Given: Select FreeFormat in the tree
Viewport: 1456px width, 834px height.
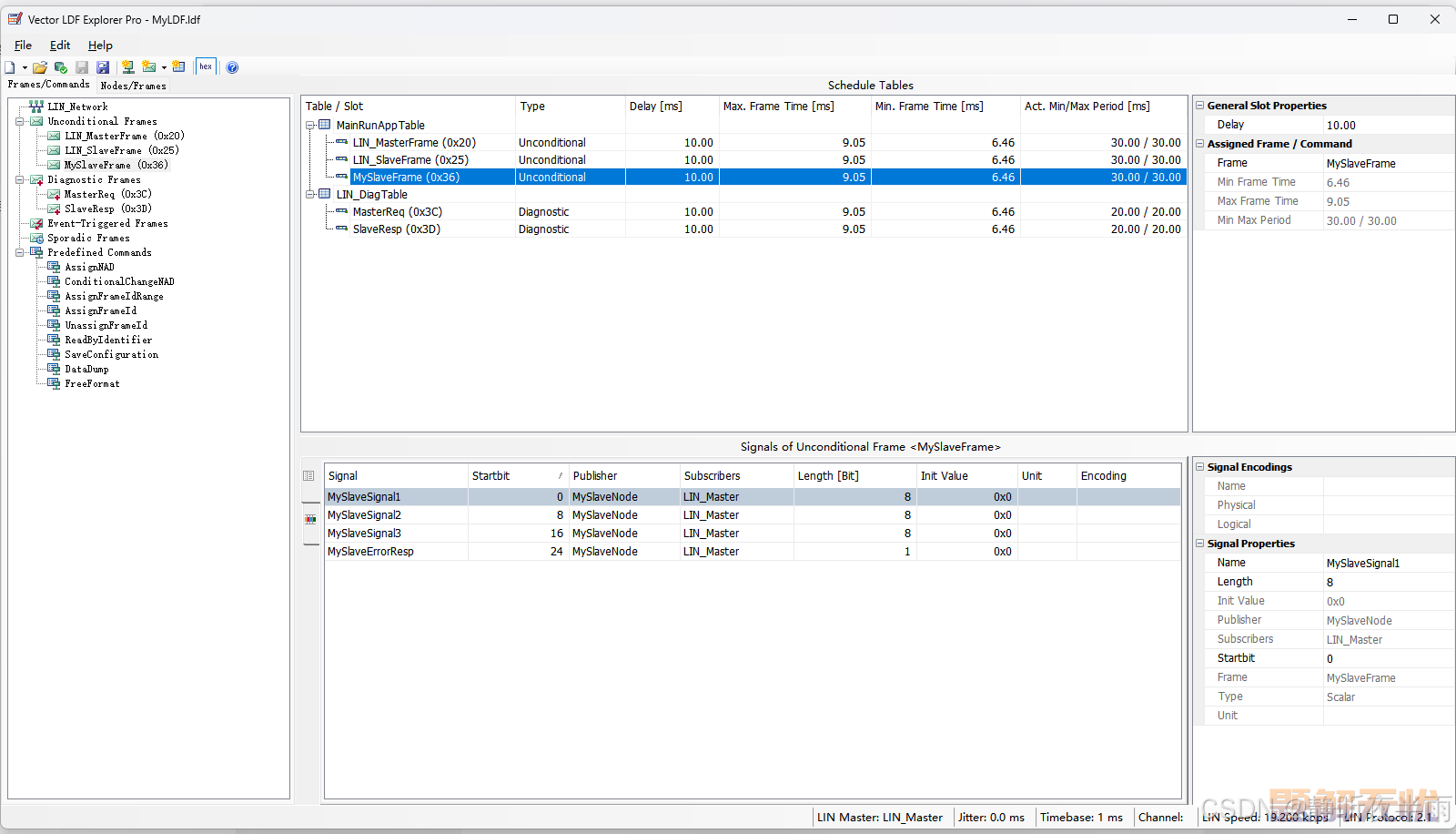Looking at the screenshot, I should click(x=92, y=383).
